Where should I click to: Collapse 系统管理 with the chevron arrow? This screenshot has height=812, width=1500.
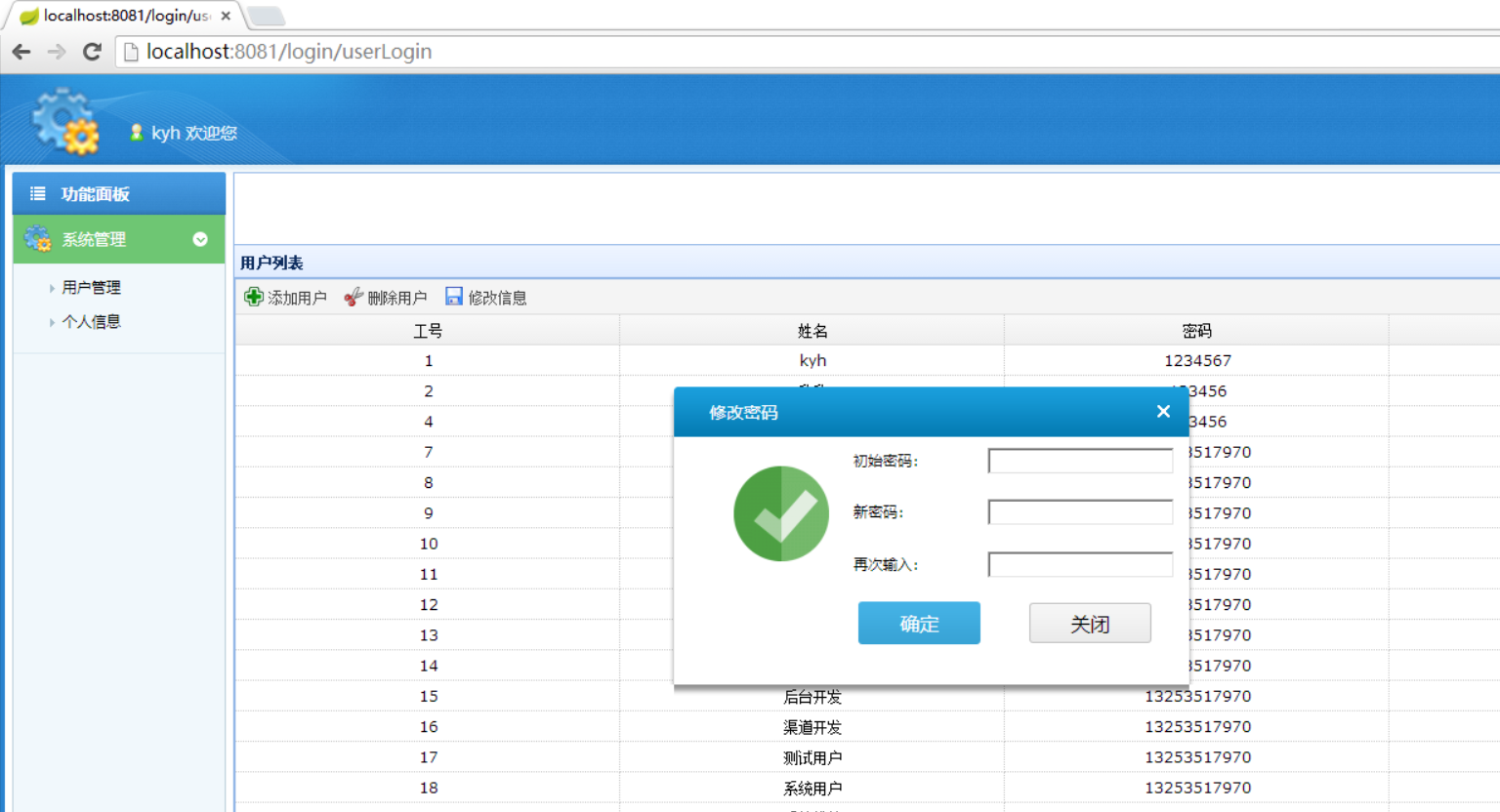click(200, 239)
